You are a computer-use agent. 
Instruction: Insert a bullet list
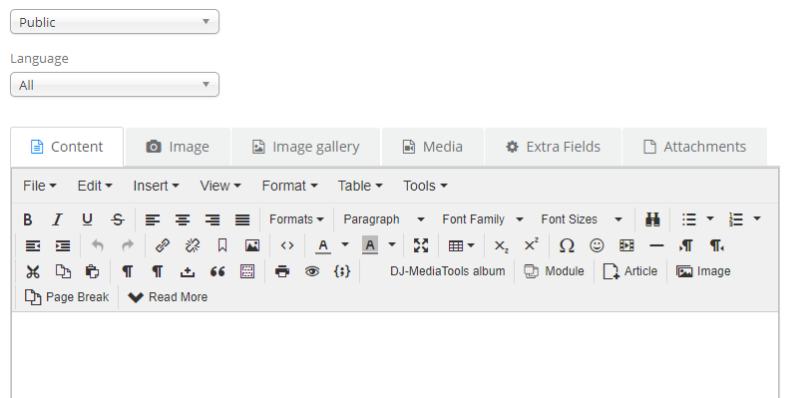pyautogui.click(x=689, y=219)
